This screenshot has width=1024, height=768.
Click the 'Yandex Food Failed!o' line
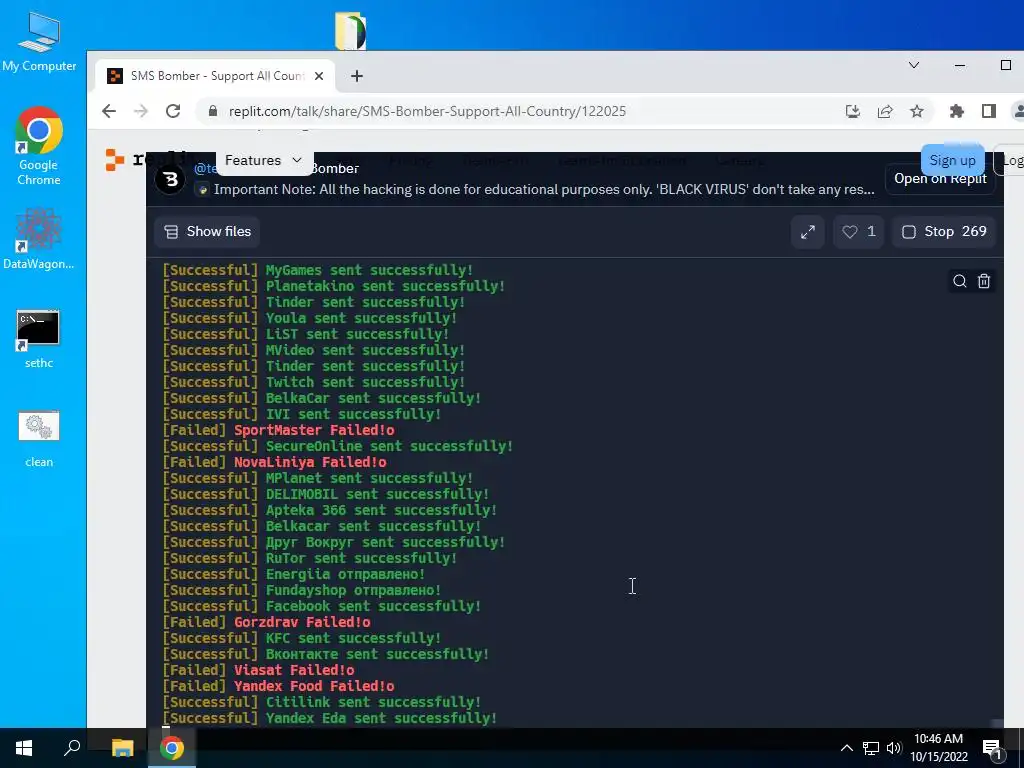(278, 686)
